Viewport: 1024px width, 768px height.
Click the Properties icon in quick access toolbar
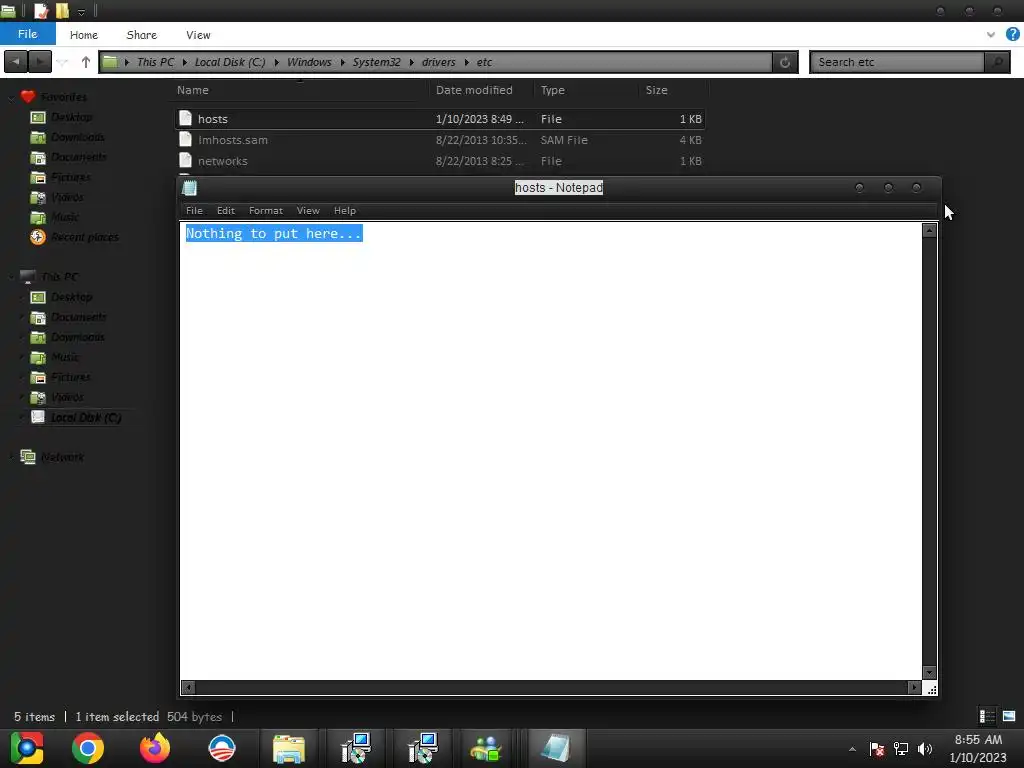pyautogui.click(x=41, y=10)
